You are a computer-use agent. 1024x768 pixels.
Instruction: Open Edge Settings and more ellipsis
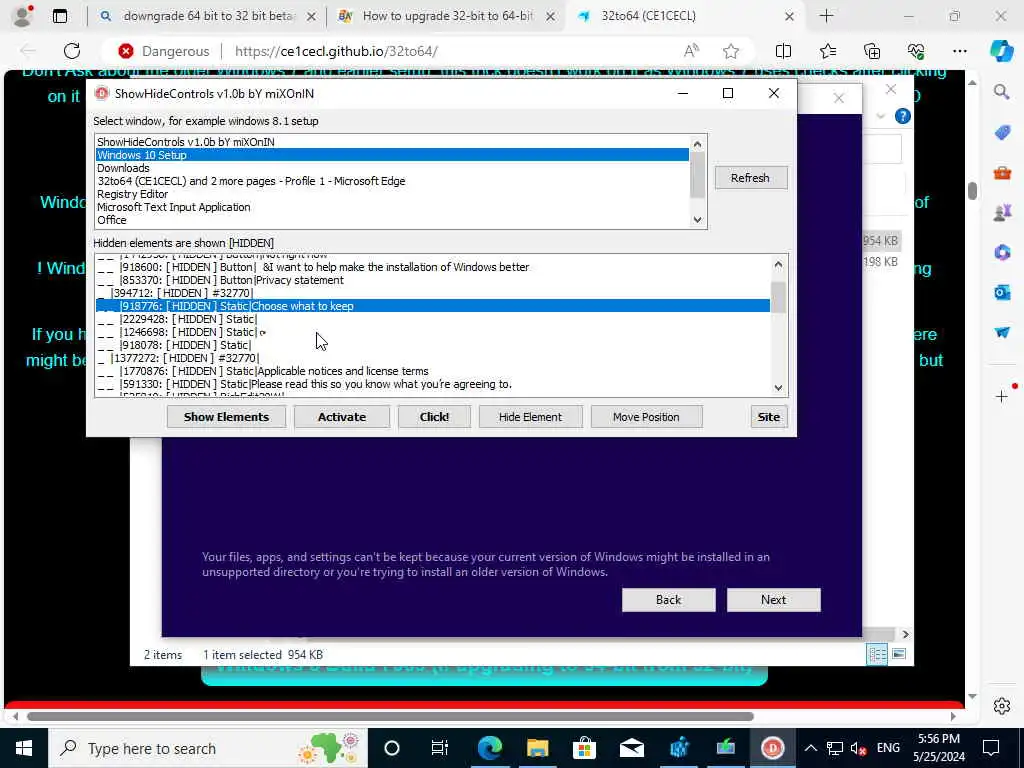point(959,51)
